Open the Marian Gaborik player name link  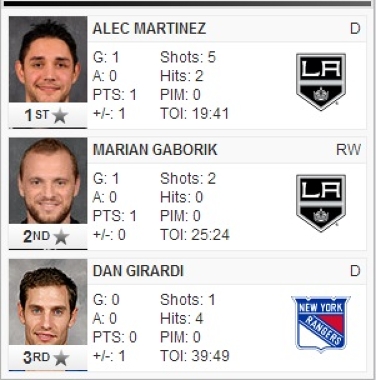[155, 150]
